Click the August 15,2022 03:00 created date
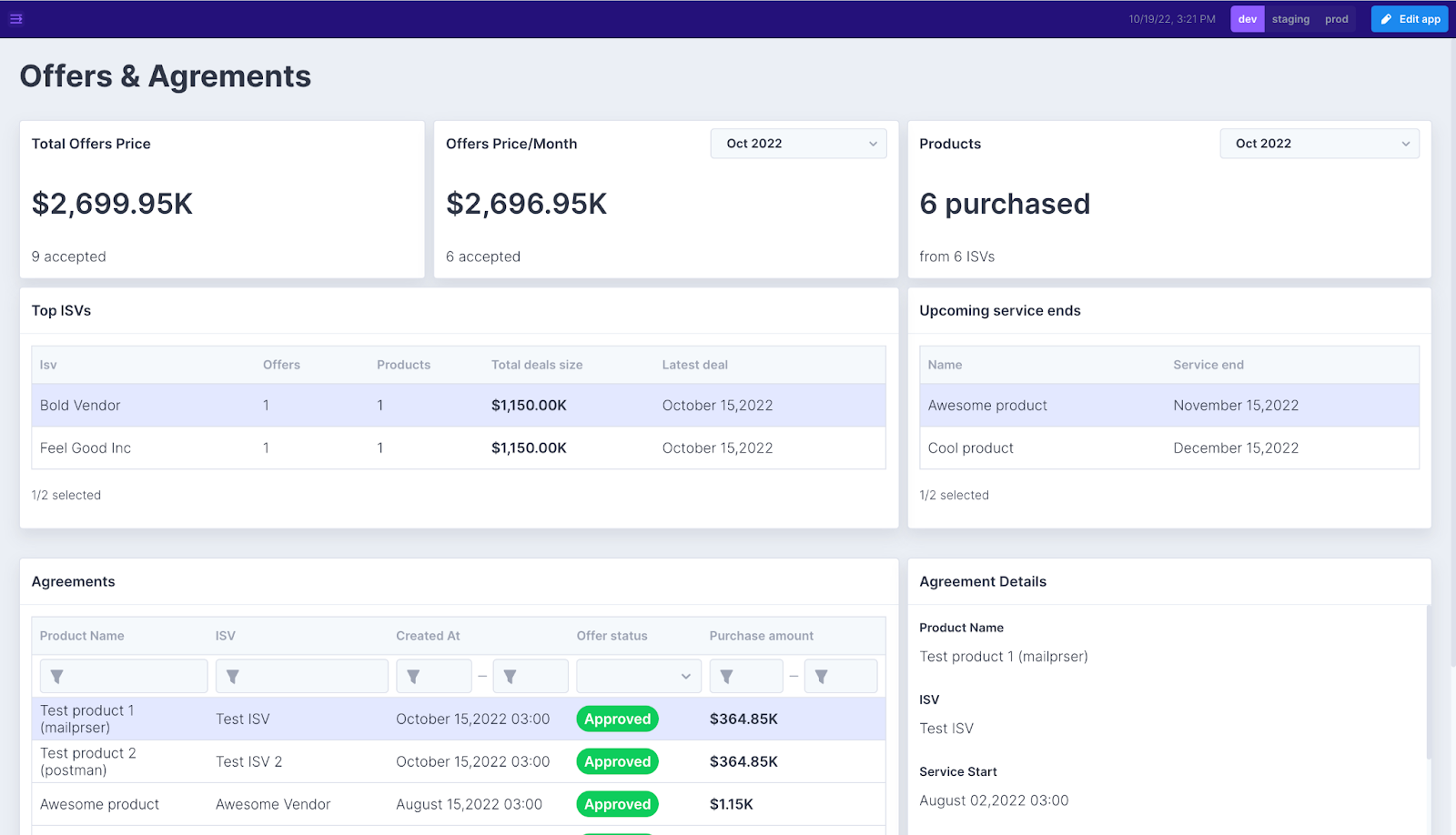Image resolution: width=1456 pixels, height=835 pixels. coord(469,804)
